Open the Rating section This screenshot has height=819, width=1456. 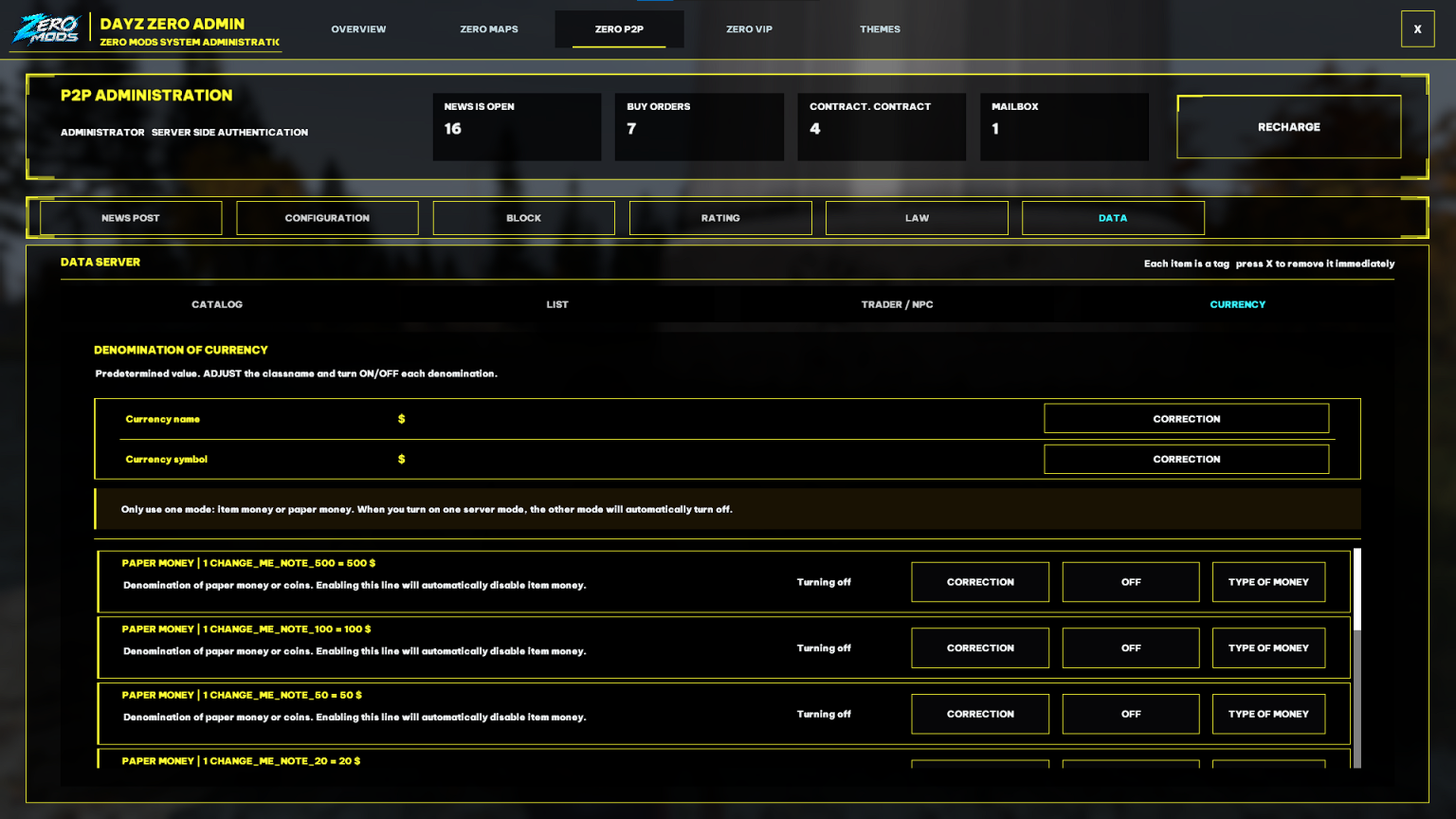point(720,218)
